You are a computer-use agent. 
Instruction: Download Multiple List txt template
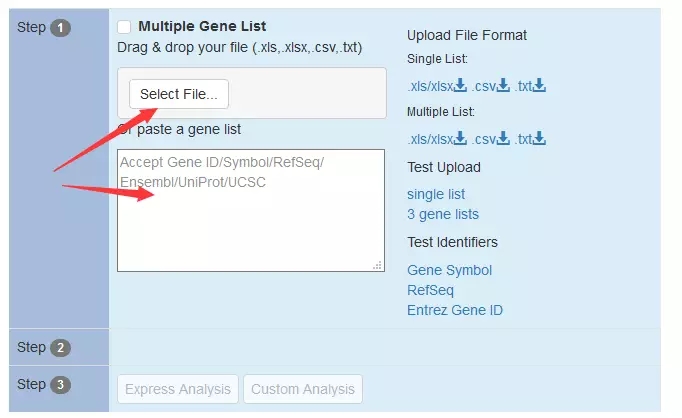pos(530,139)
